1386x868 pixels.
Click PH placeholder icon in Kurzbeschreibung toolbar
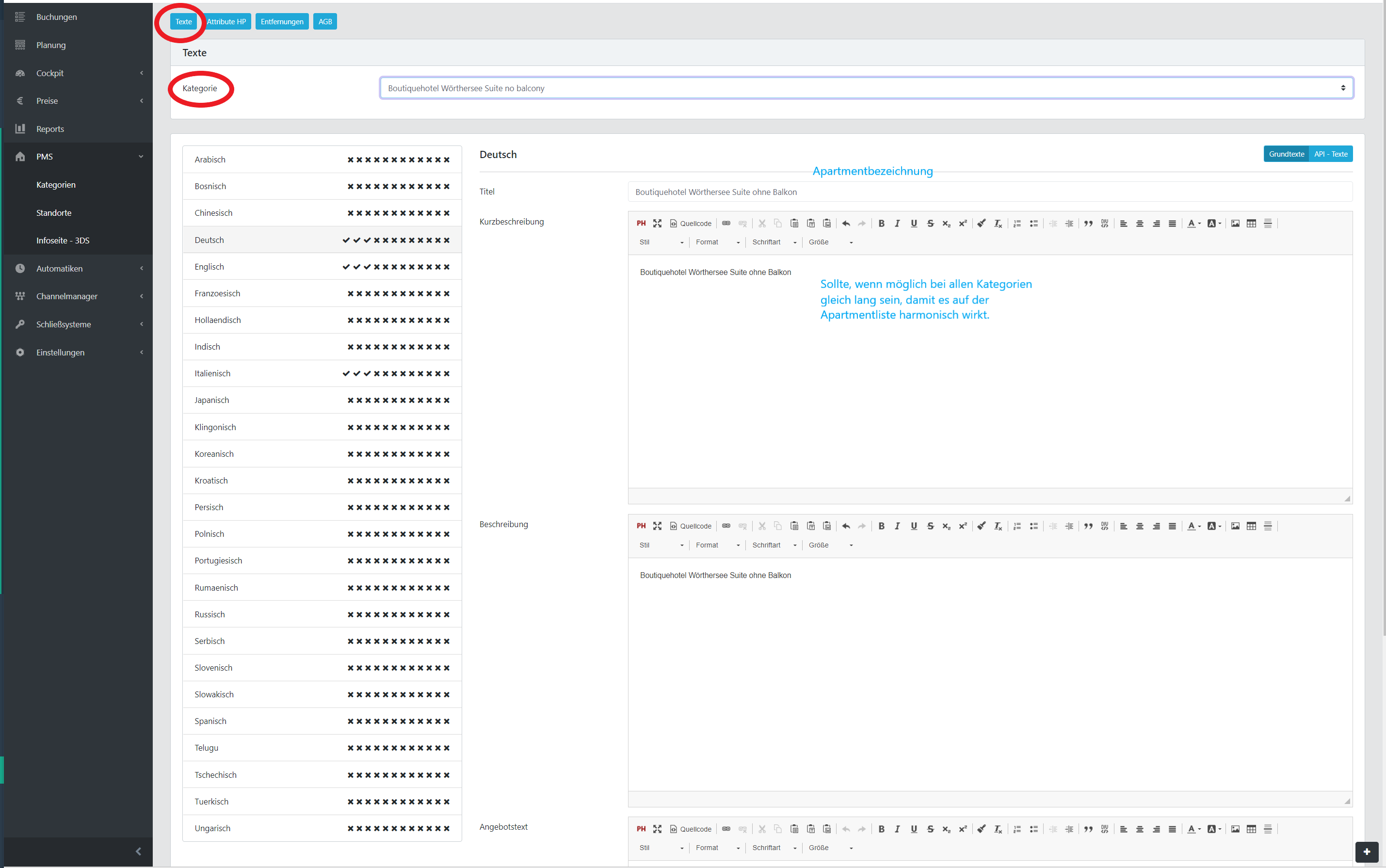(x=641, y=224)
